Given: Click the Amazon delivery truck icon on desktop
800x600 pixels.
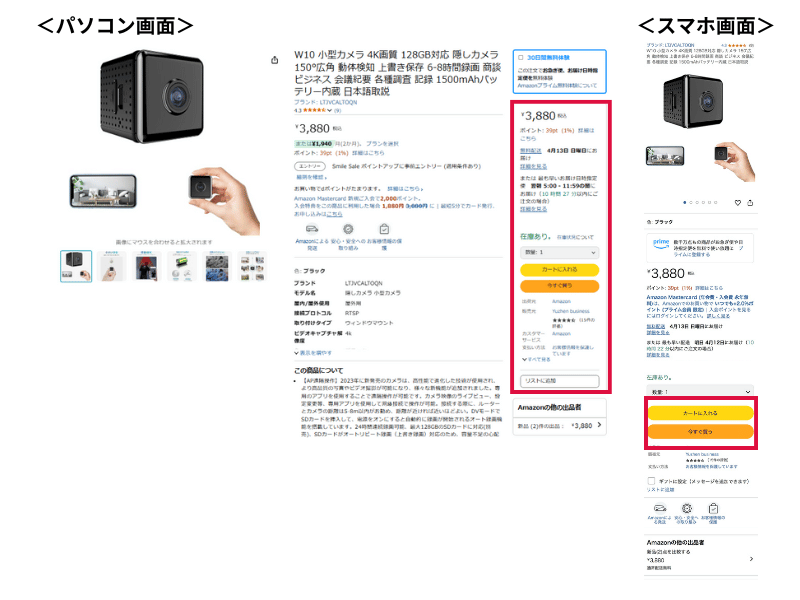Looking at the screenshot, I should coord(312,229).
